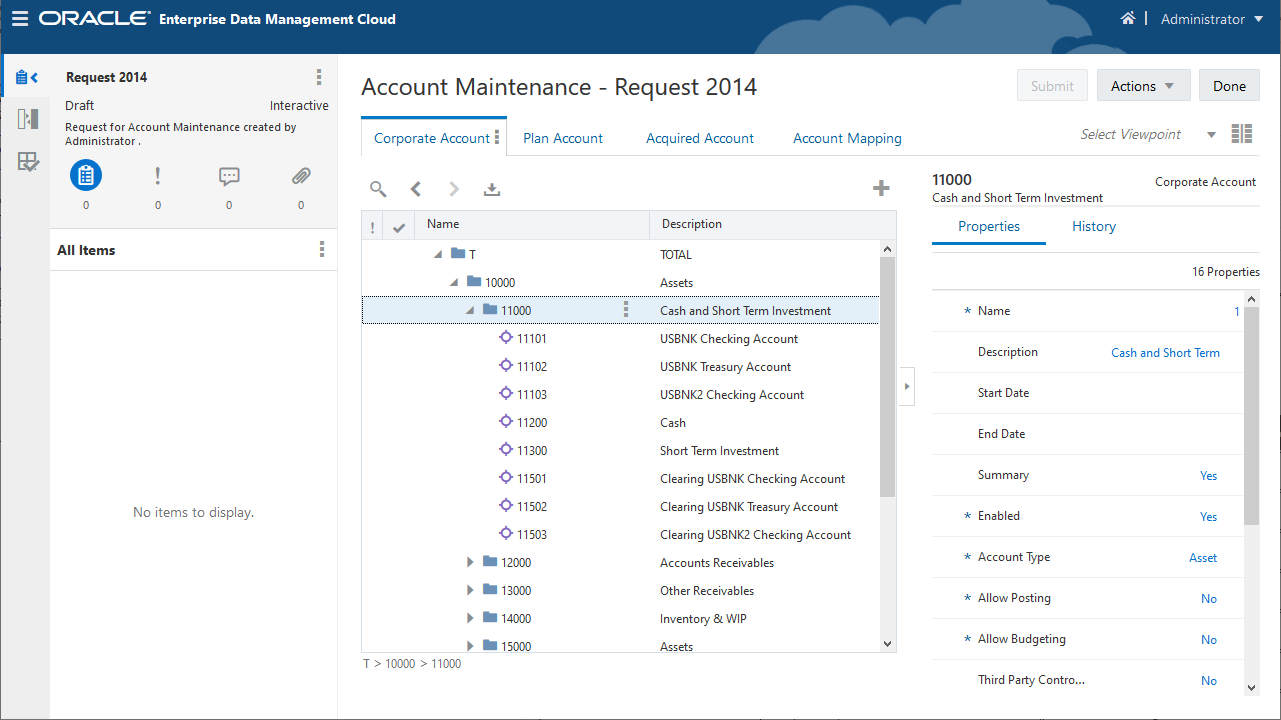Click the plus icon to add node
This screenshot has width=1281, height=720.
[x=881, y=188]
